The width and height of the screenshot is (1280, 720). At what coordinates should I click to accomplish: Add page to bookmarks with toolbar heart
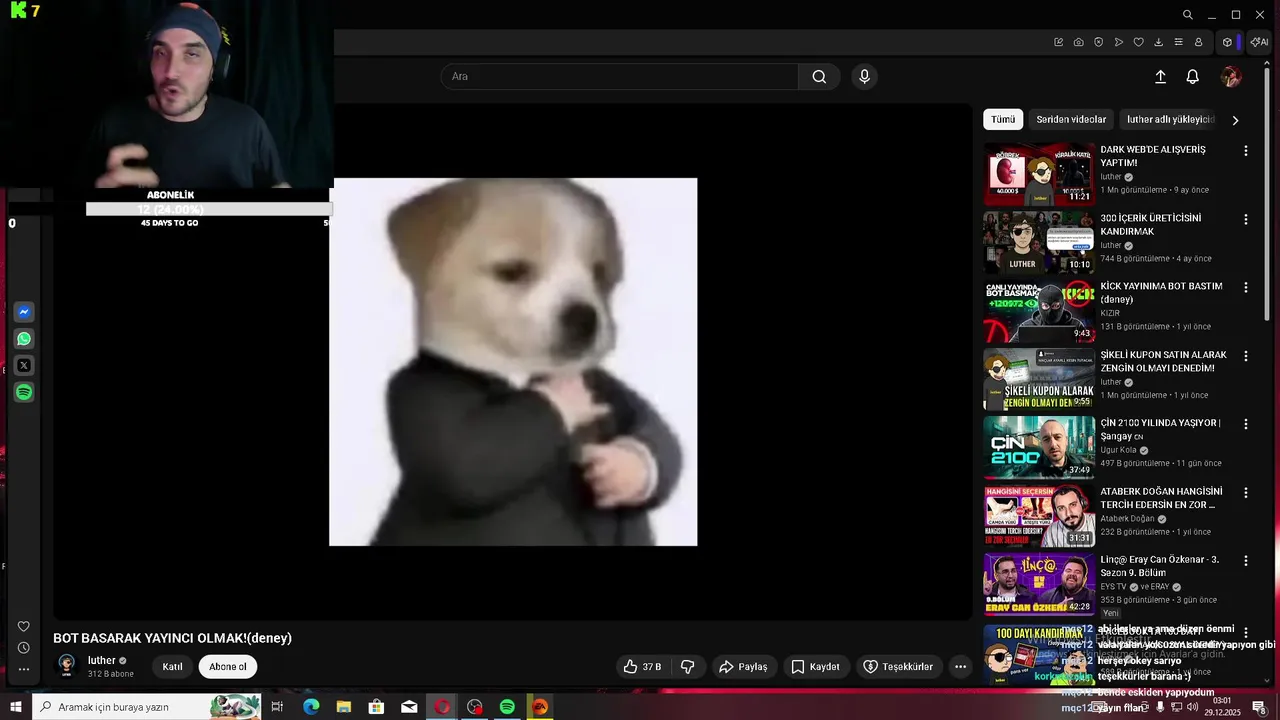[1138, 42]
